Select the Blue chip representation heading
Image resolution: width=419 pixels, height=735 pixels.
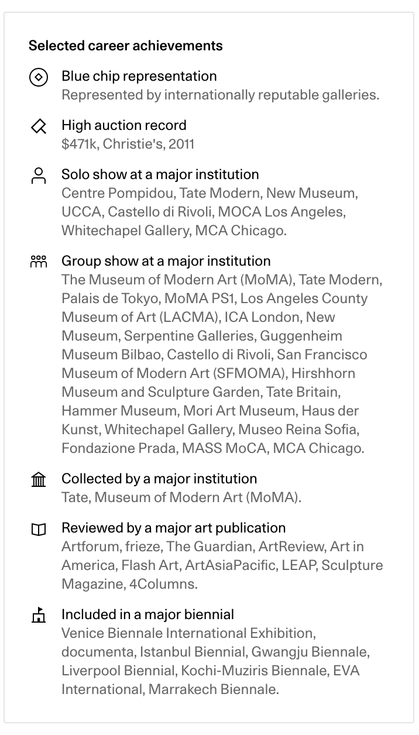point(139,76)
